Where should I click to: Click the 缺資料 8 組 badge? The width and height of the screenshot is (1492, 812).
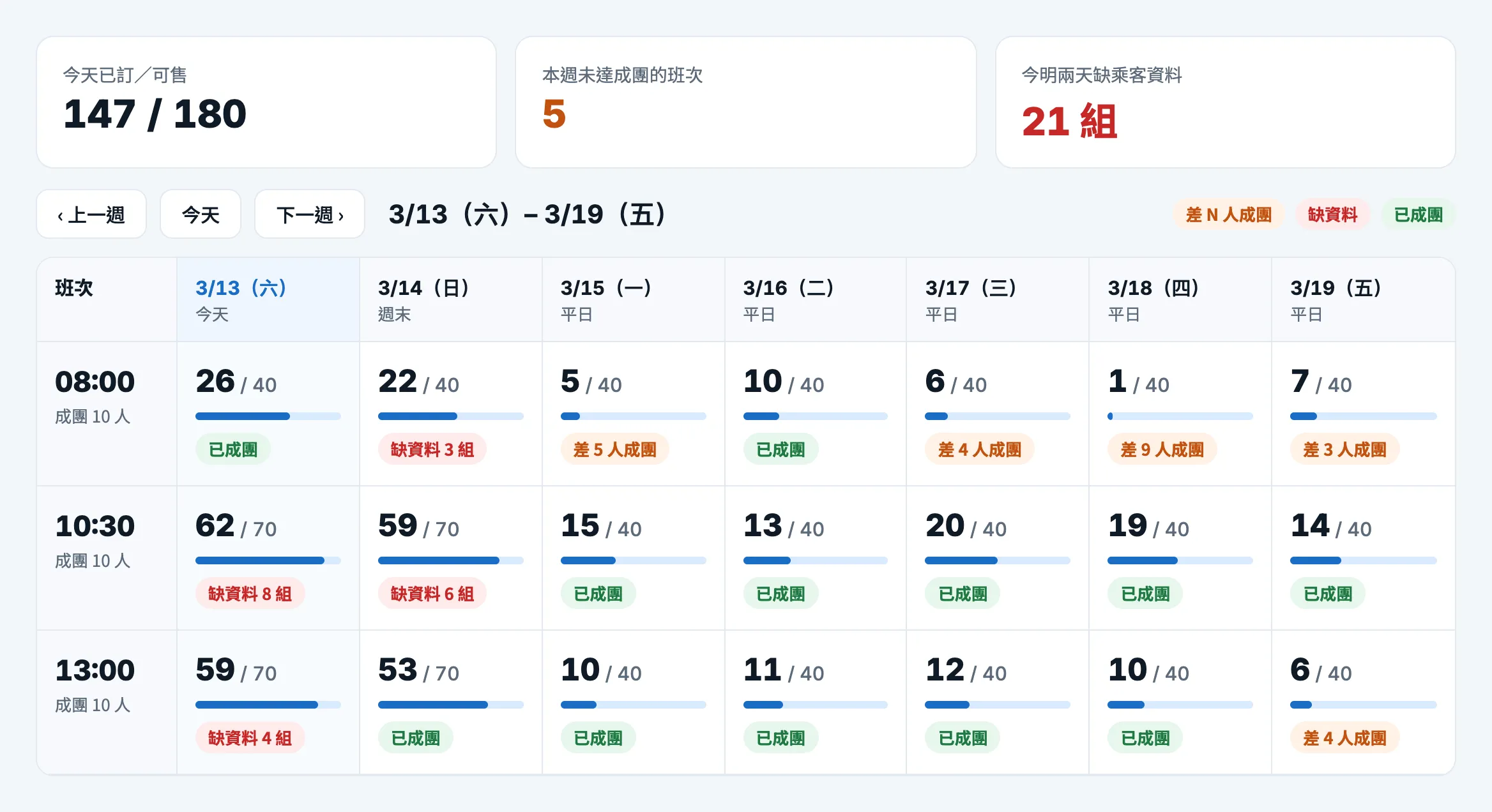coord(250,594)
